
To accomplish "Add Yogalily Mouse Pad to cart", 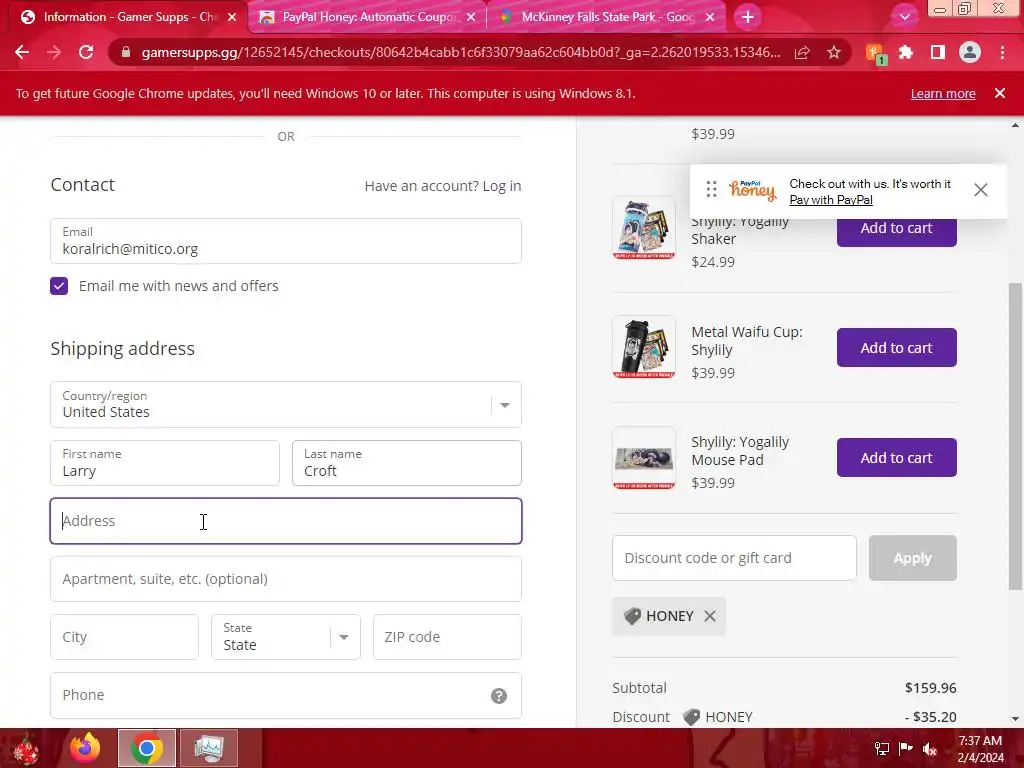I will click(x=897, y=458).
